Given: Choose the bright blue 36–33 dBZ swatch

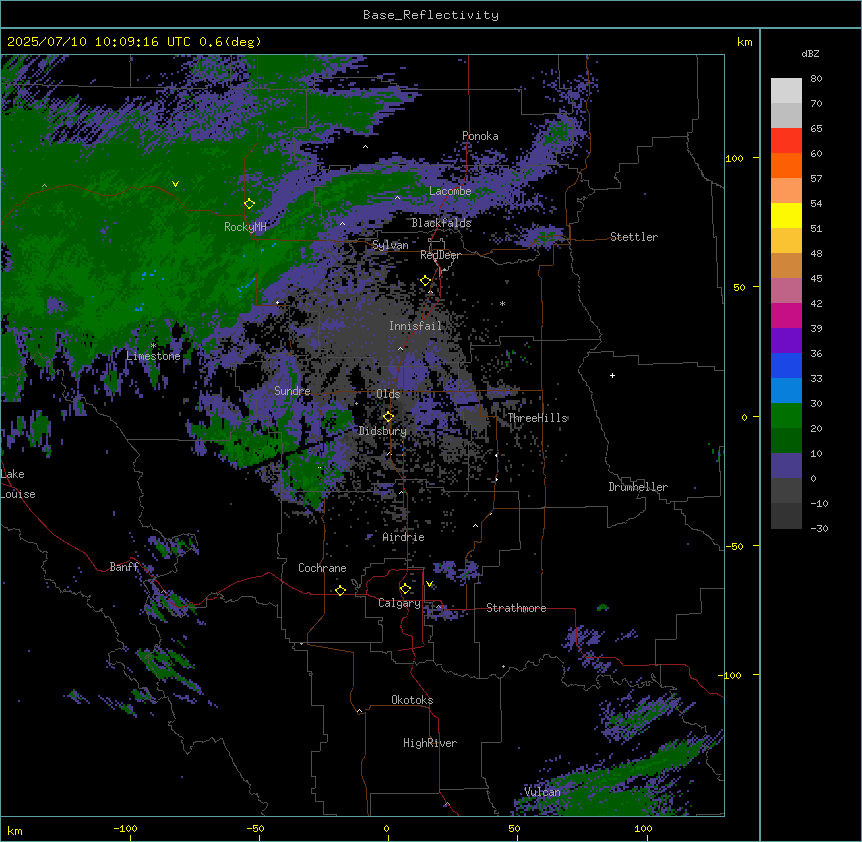Looking at the screenshot, I should 786,366.
